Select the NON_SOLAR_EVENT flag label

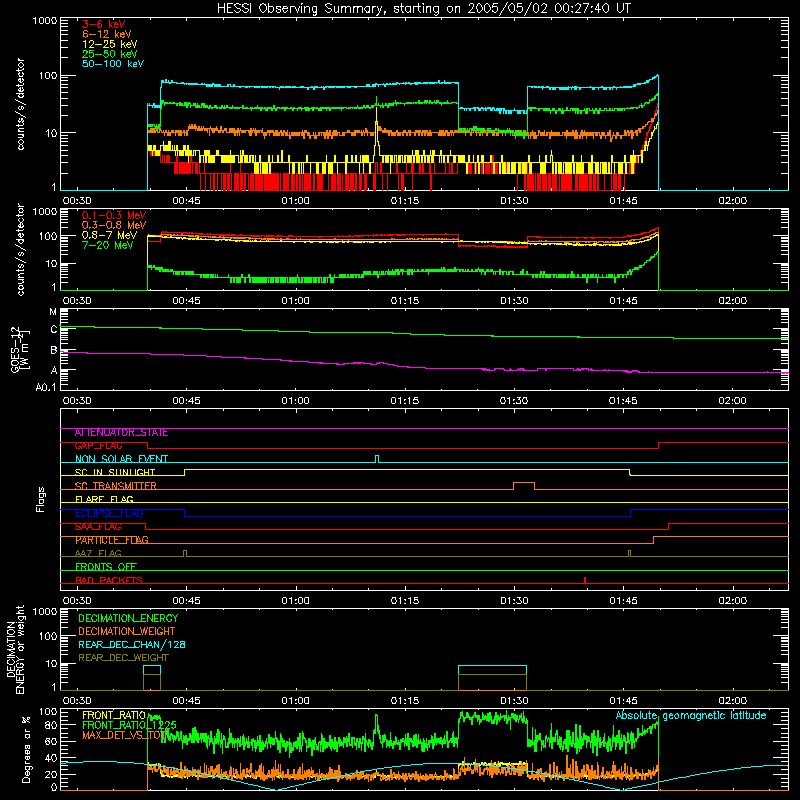(121, 459)
